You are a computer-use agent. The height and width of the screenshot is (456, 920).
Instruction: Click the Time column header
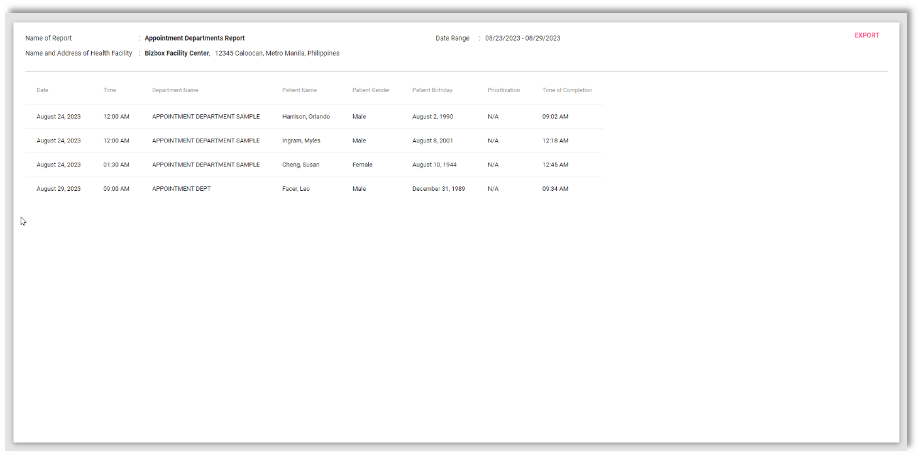coord(110,91)
